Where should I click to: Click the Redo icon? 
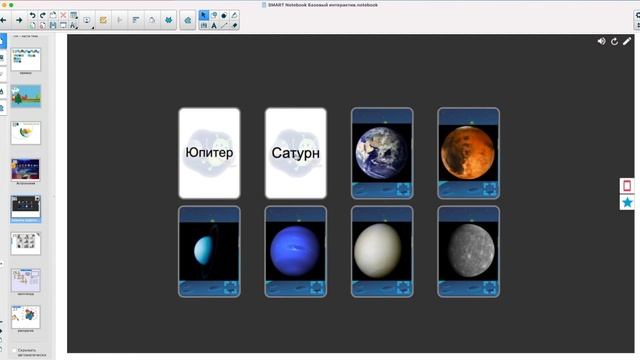tap(42, 15)
